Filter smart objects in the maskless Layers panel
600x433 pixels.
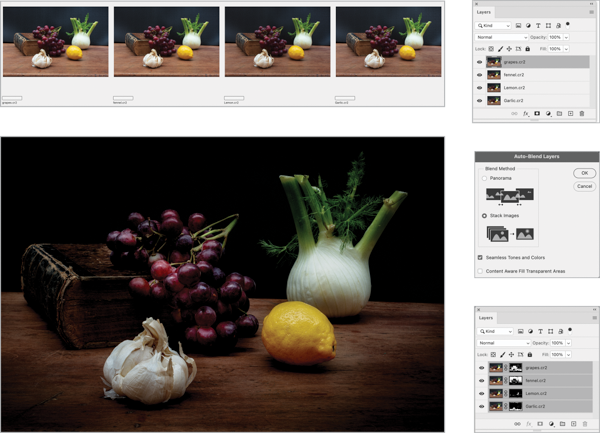pyautogui.click(x=558, y=26)
